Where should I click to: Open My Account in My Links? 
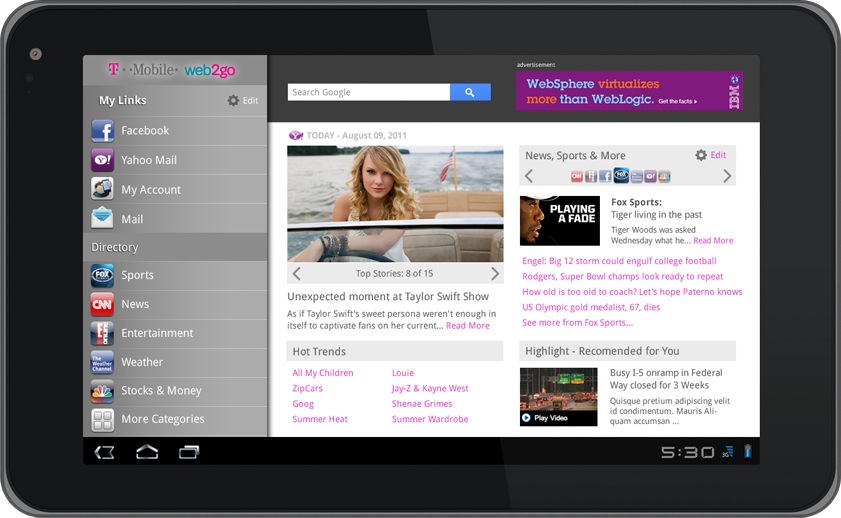pos(175,189)
